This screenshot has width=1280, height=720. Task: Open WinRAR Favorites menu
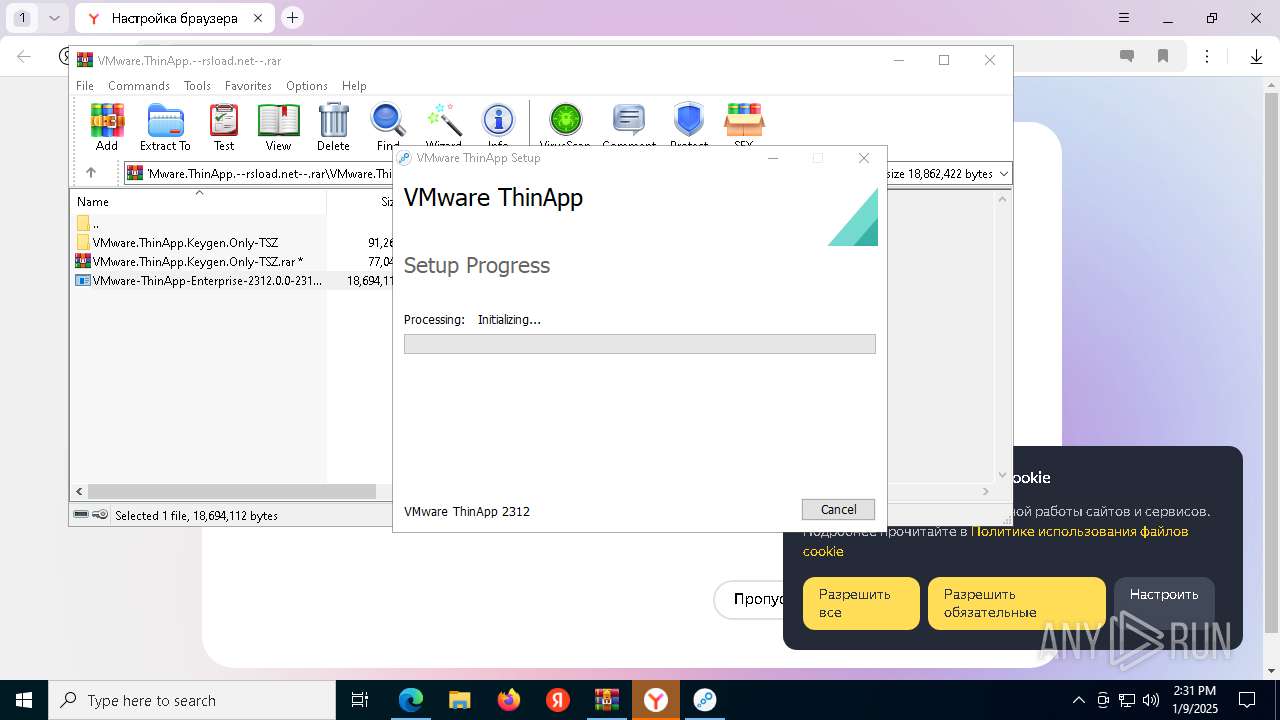(x=248, y=86)
